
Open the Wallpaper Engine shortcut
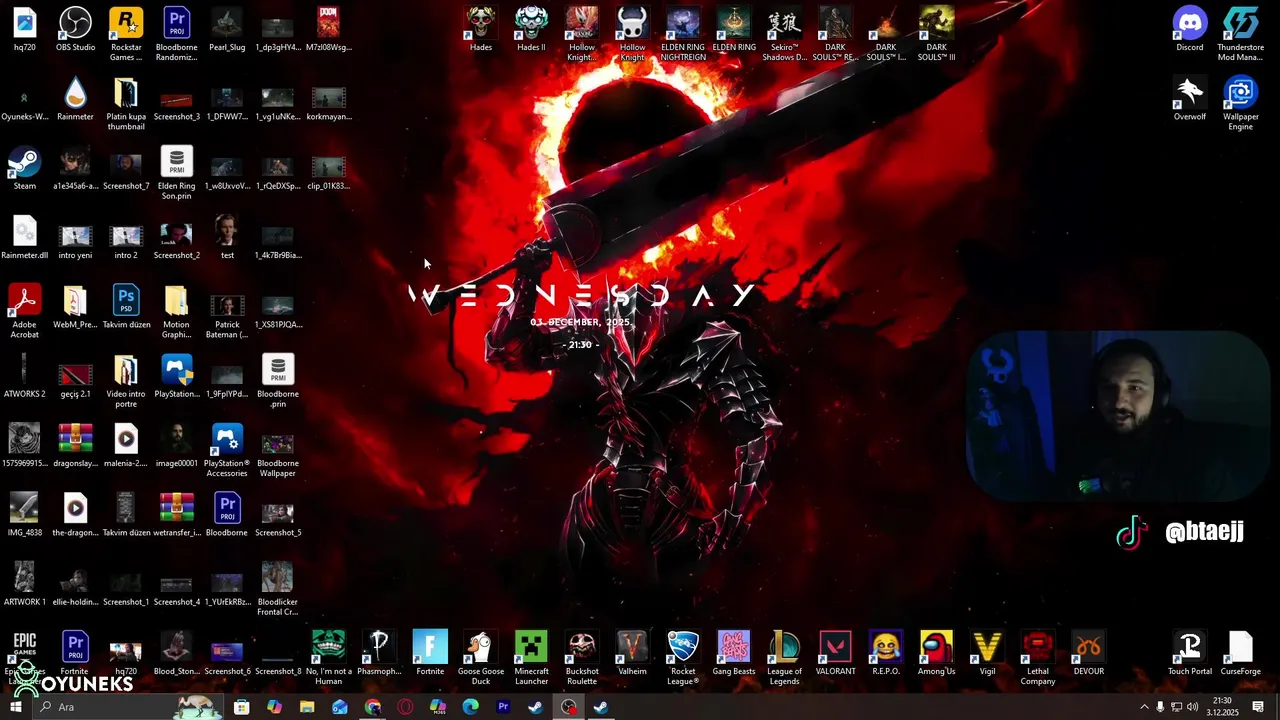[x=1241, y=104]
